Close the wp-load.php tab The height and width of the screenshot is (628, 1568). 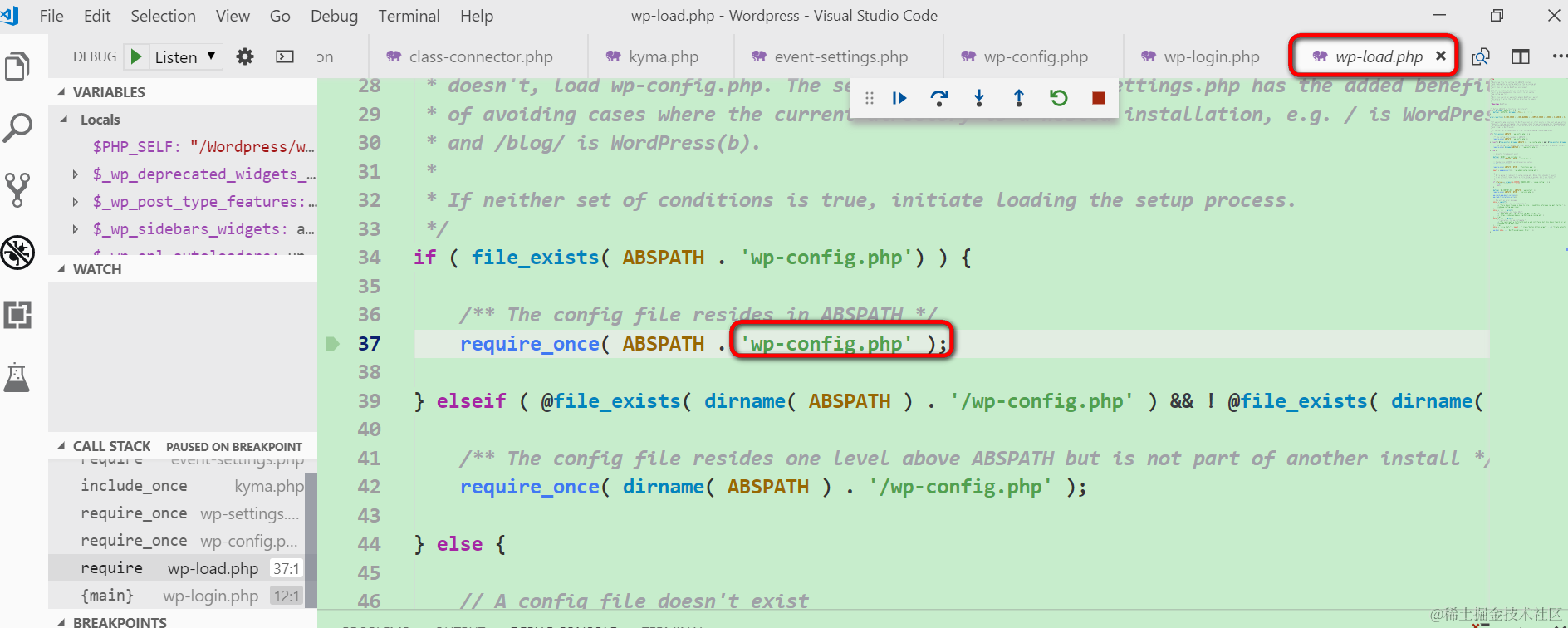click(1441, 56)
